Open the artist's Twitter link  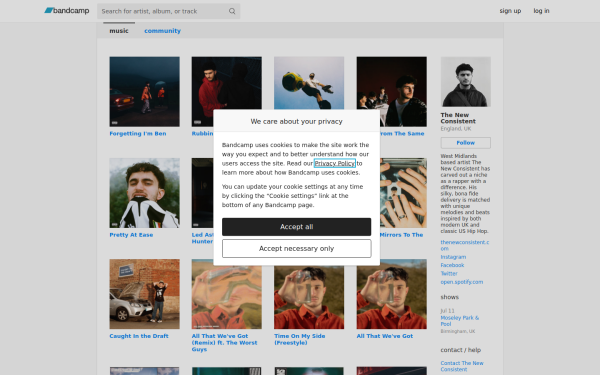pyautogui.click(x=449, y=274)
